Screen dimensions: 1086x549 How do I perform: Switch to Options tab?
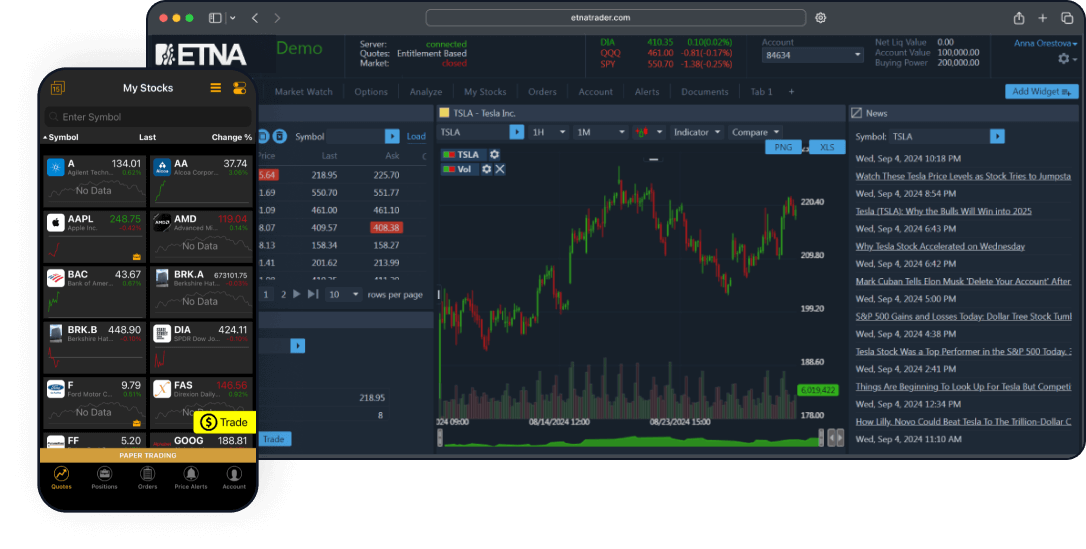(371, 91)
